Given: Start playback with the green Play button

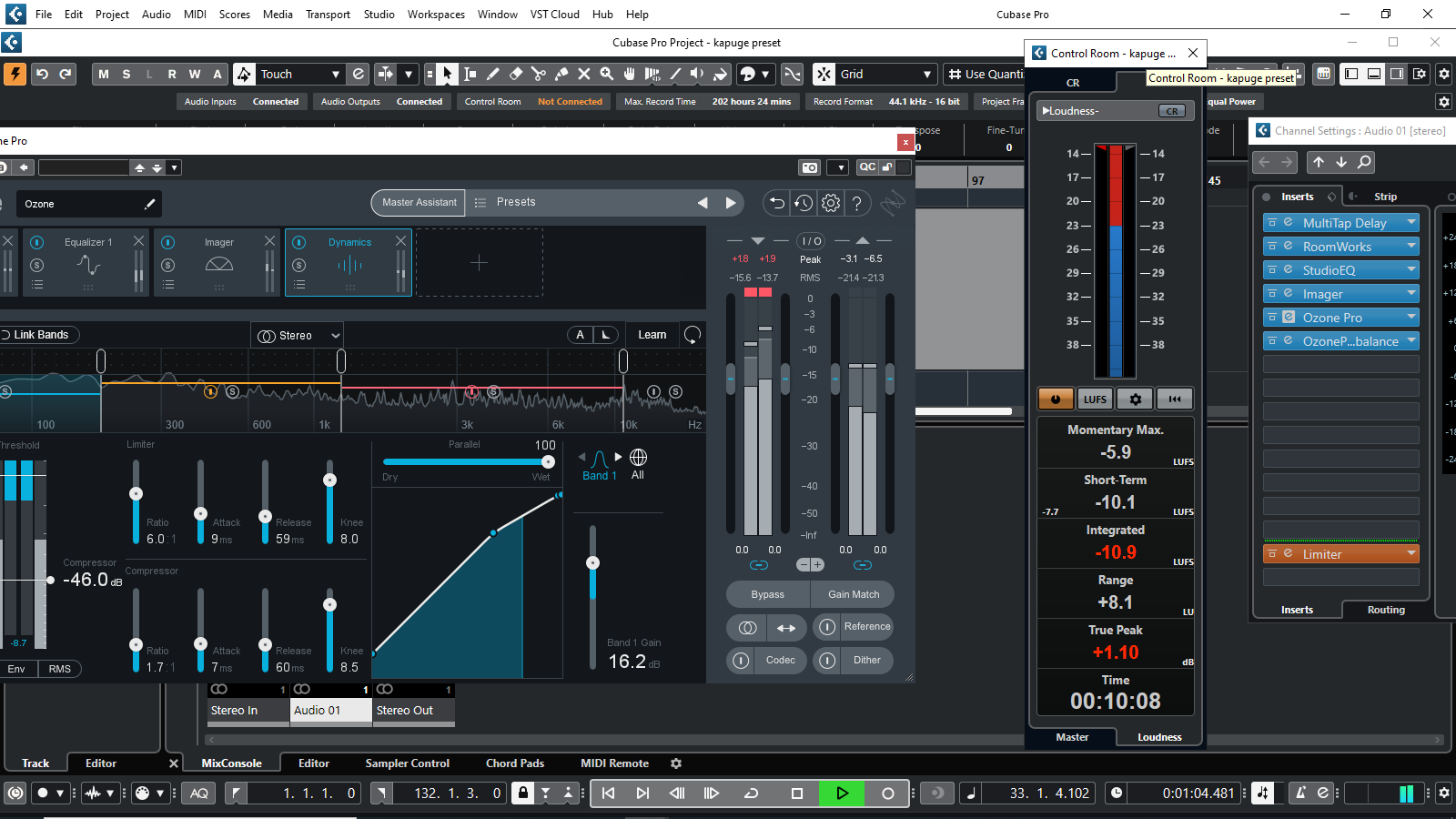Looking at the screenshot, I should (842, 794).
